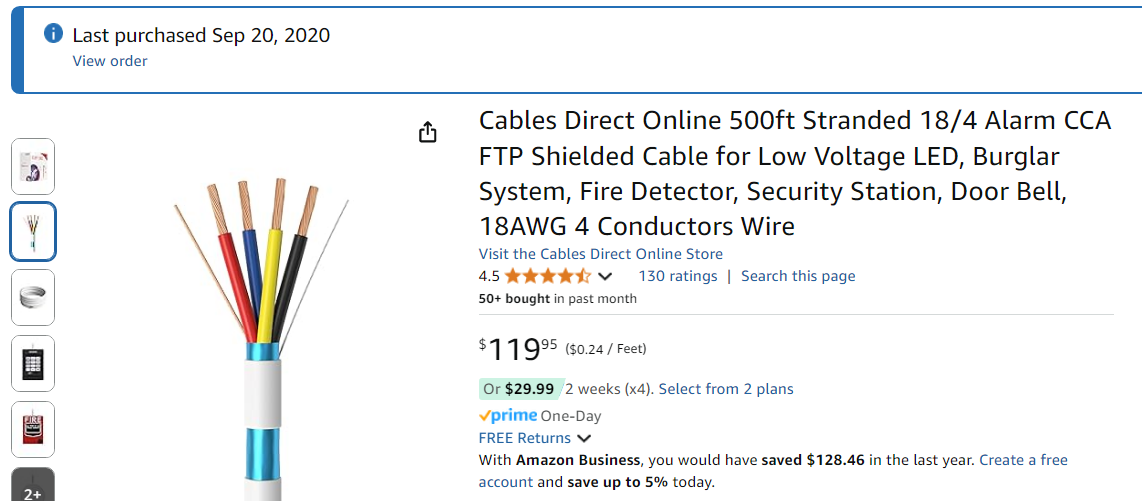Select the stripped wire colors thumbnail

[x=33, y=232]
